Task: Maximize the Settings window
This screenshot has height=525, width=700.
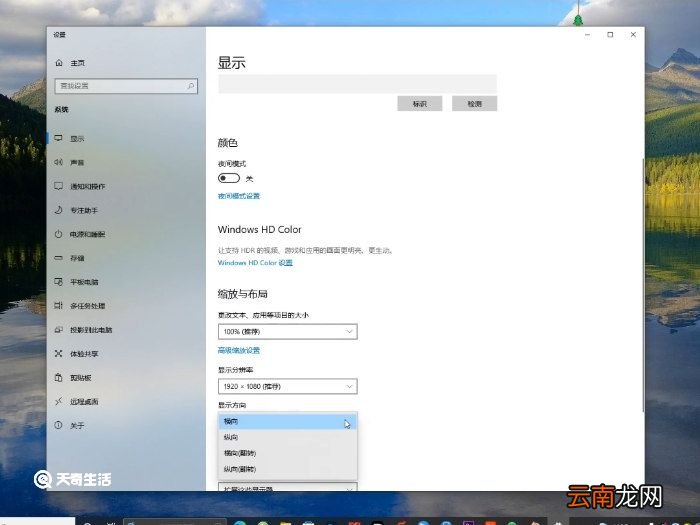Action: pyautogui.click(x=610, y=35)
